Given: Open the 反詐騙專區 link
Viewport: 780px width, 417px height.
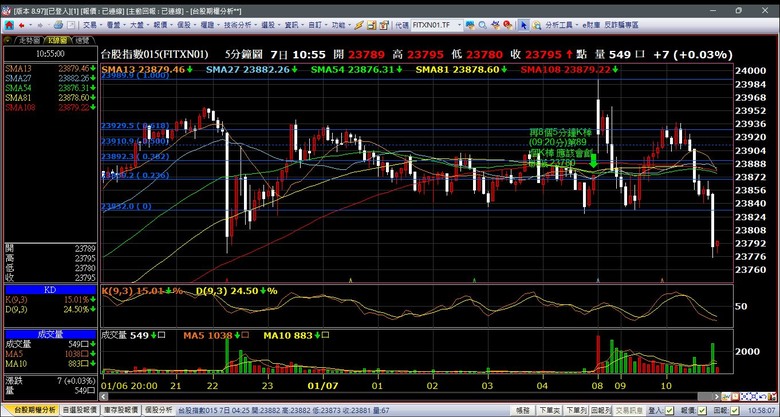Looking at the screenshot, I should (x=621, y=25).
